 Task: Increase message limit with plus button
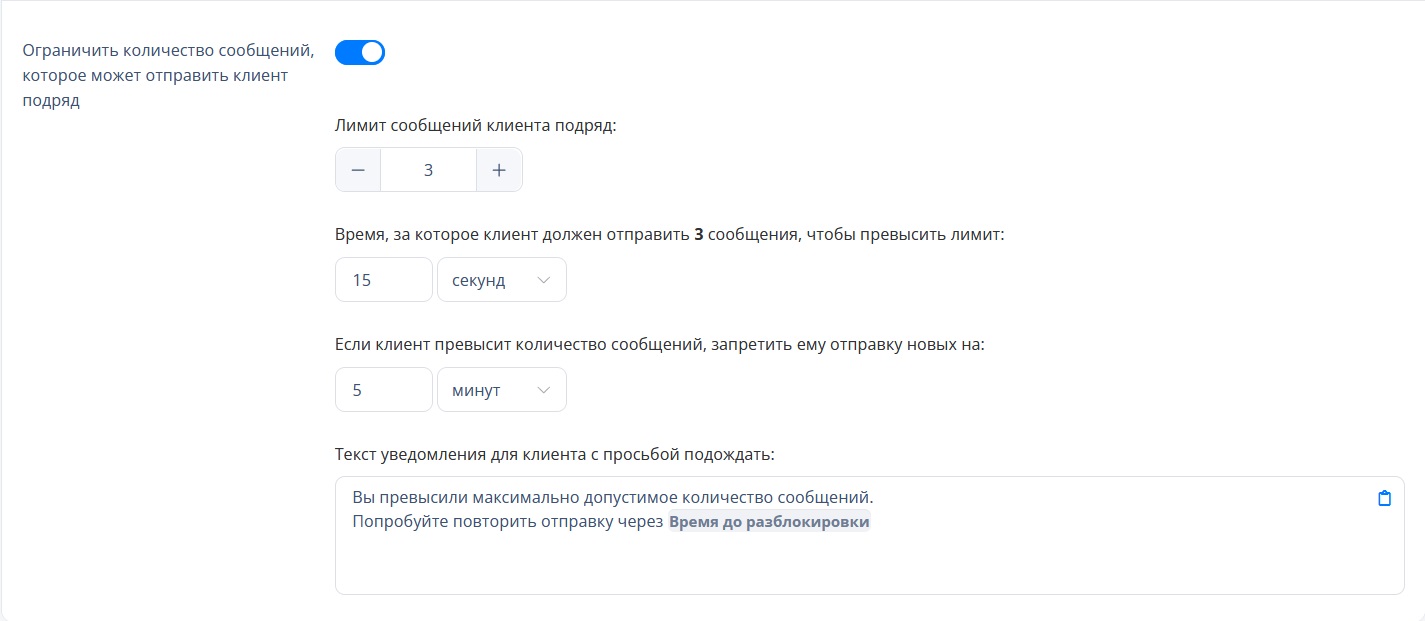pos(499,170)
